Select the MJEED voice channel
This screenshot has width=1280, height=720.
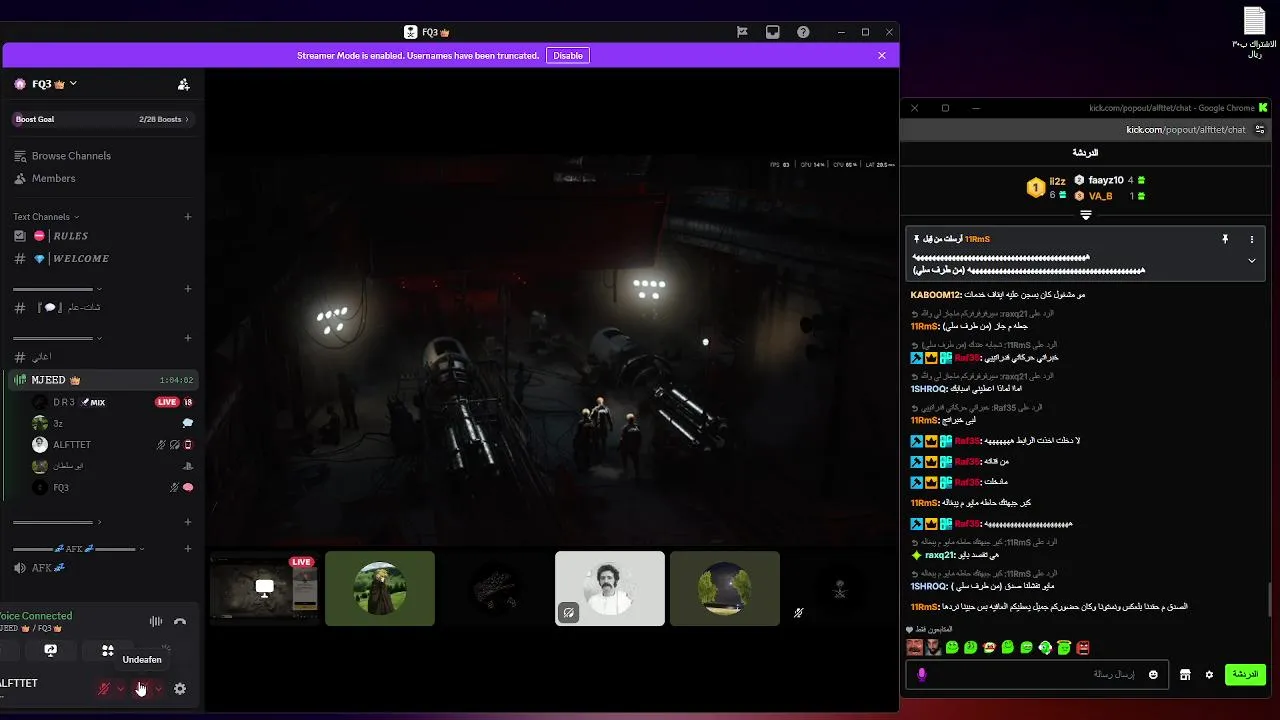tap(102, 380)
